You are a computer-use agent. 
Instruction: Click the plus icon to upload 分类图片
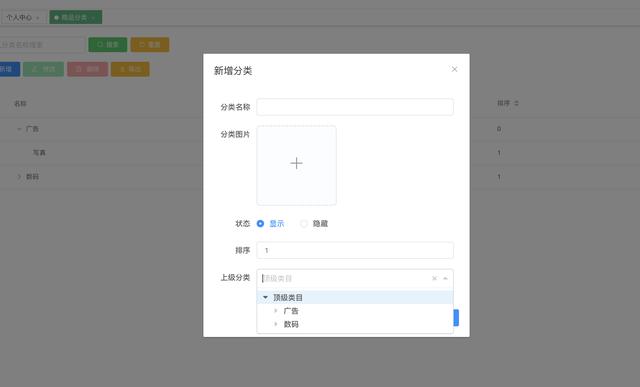coord(296,164)
